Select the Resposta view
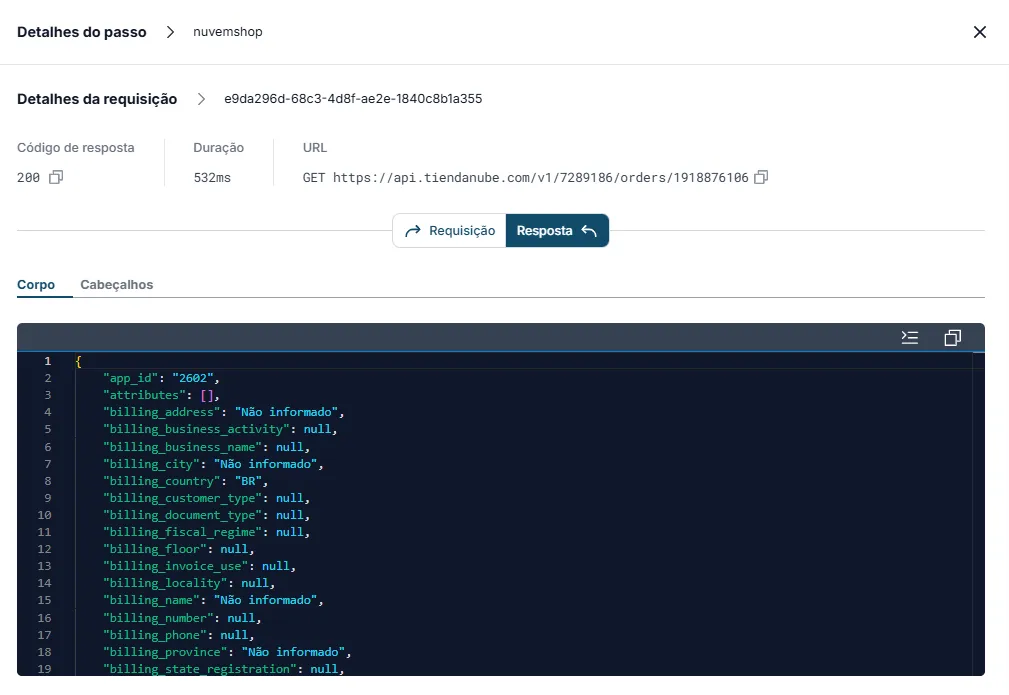Viewport: 1009px width, 695px height. click(x=557, y=230)
